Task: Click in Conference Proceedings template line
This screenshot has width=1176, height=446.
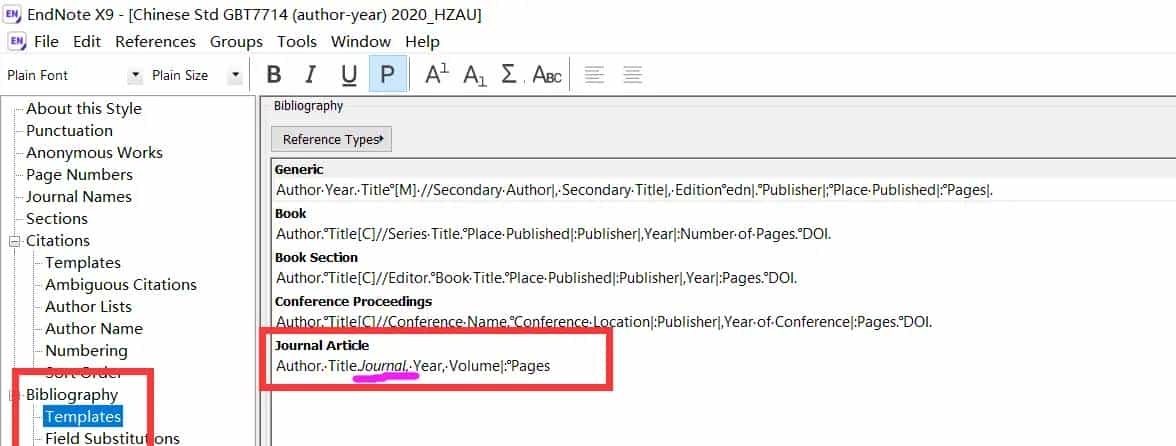Action: [x=603, y=322]
